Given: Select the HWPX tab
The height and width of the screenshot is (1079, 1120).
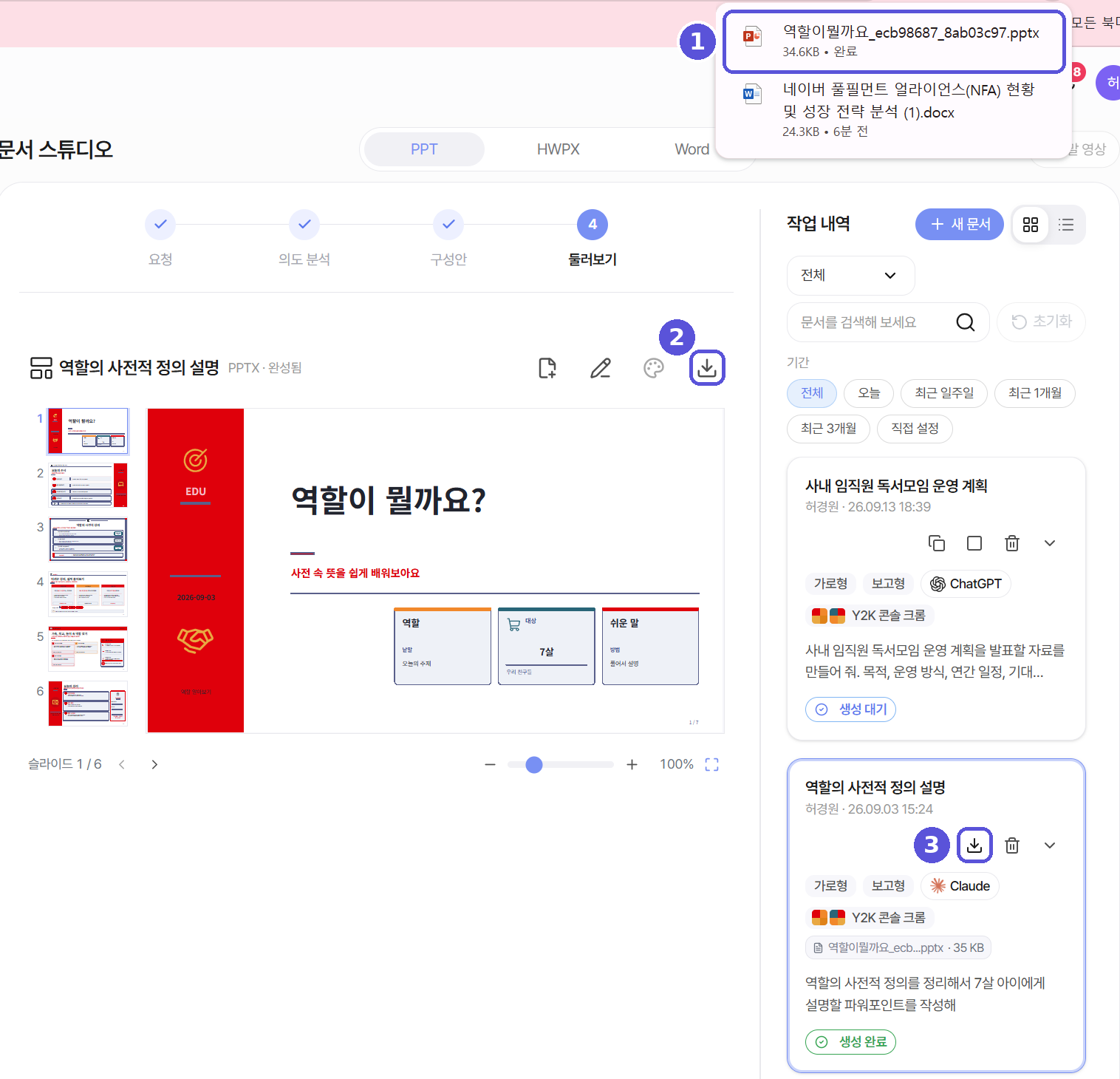Looking at the screenshot, I should (x=559, y=149).
